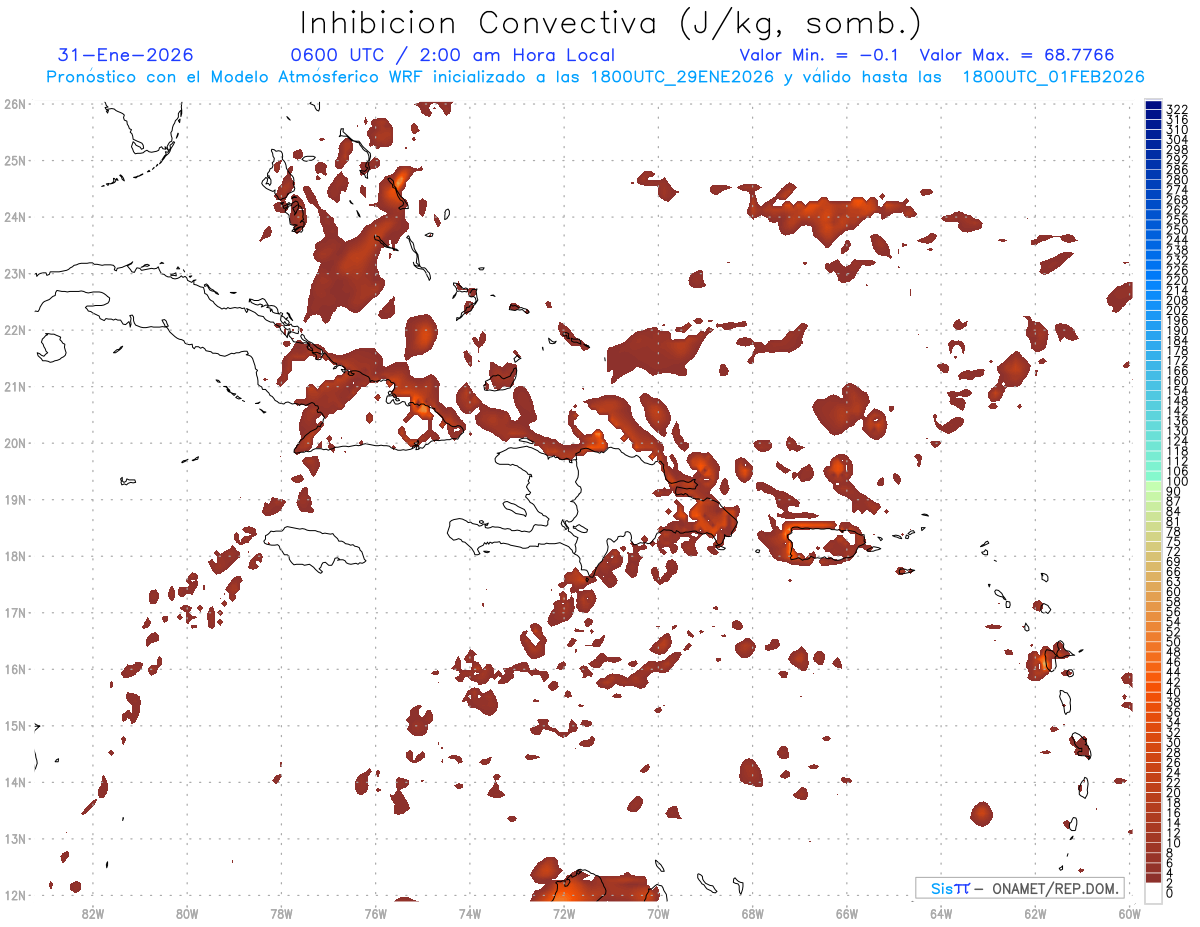The height and width of the screenshot is (927, 1200).
Task: Click the 13N latitude label
Action: [x=15, y=838]
